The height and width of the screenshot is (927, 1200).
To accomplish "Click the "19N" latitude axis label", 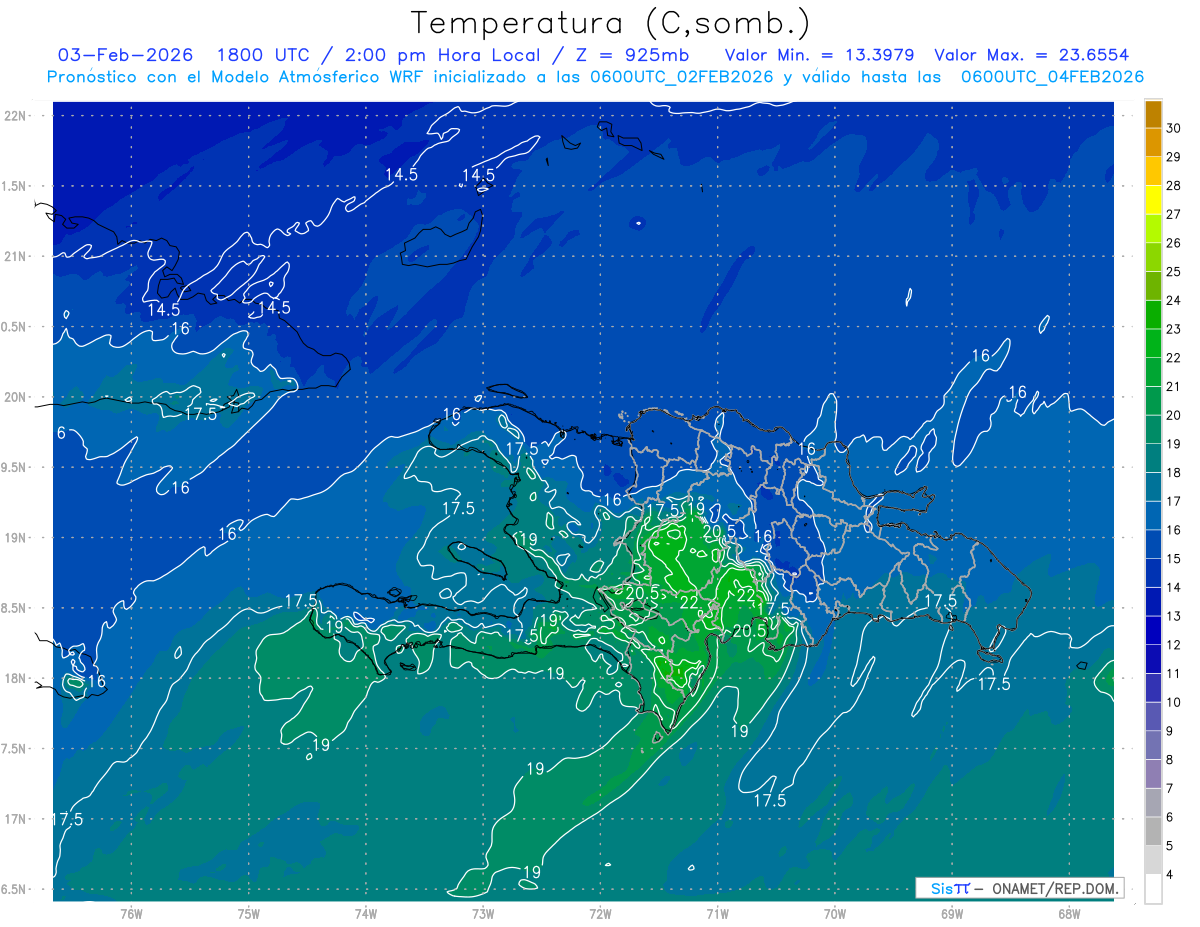I will pyautogui.click(x=16, y=537).
